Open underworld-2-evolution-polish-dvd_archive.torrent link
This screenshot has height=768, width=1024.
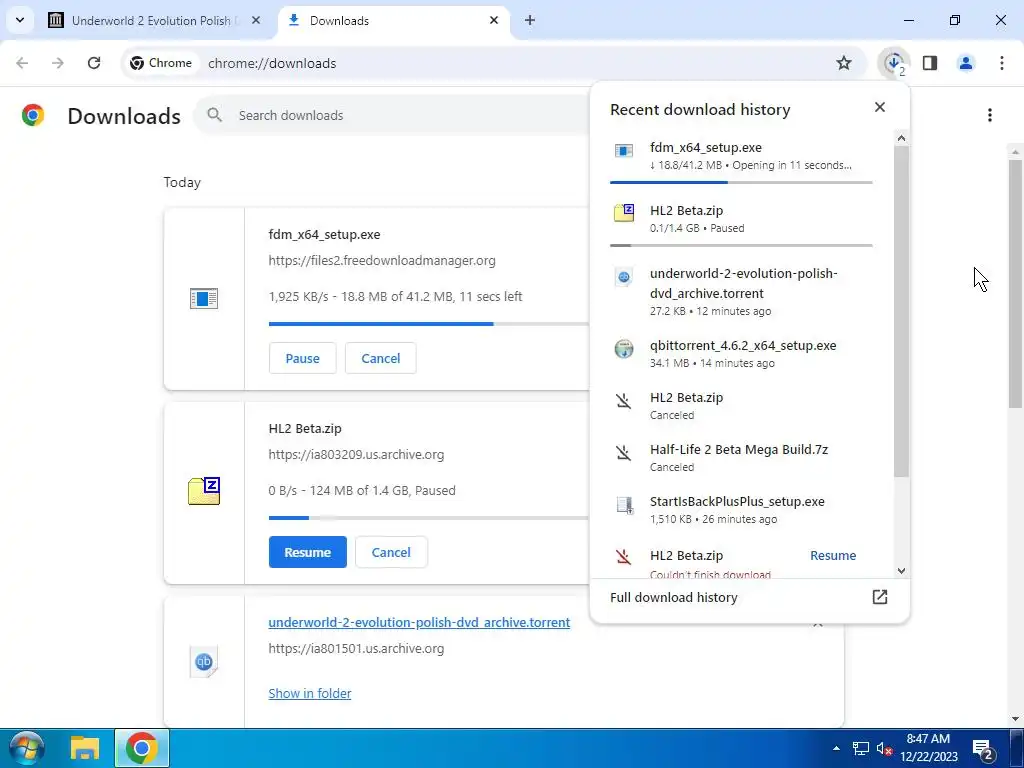[419, 622]
